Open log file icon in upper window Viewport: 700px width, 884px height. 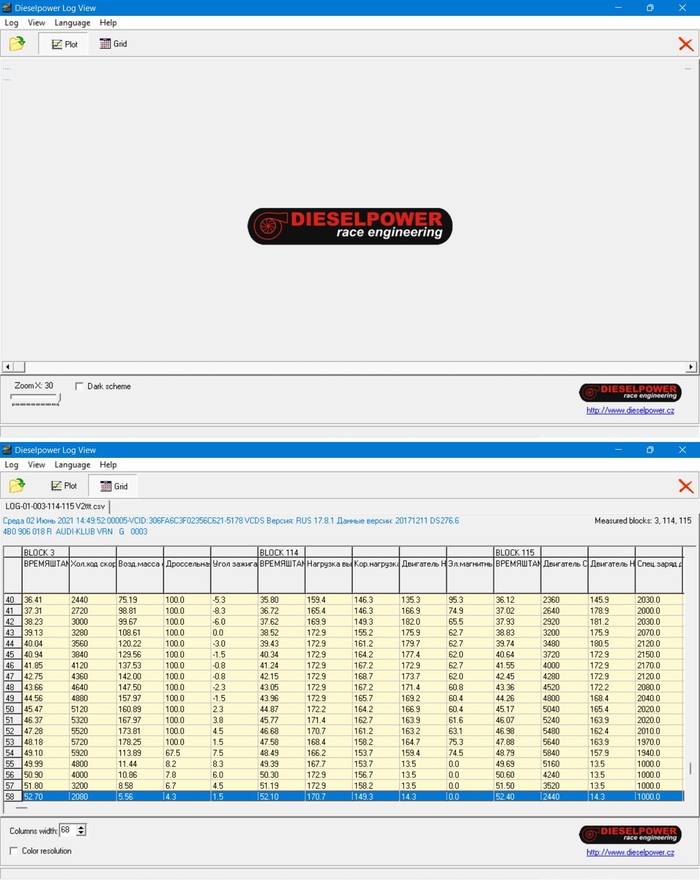point(17,43)
